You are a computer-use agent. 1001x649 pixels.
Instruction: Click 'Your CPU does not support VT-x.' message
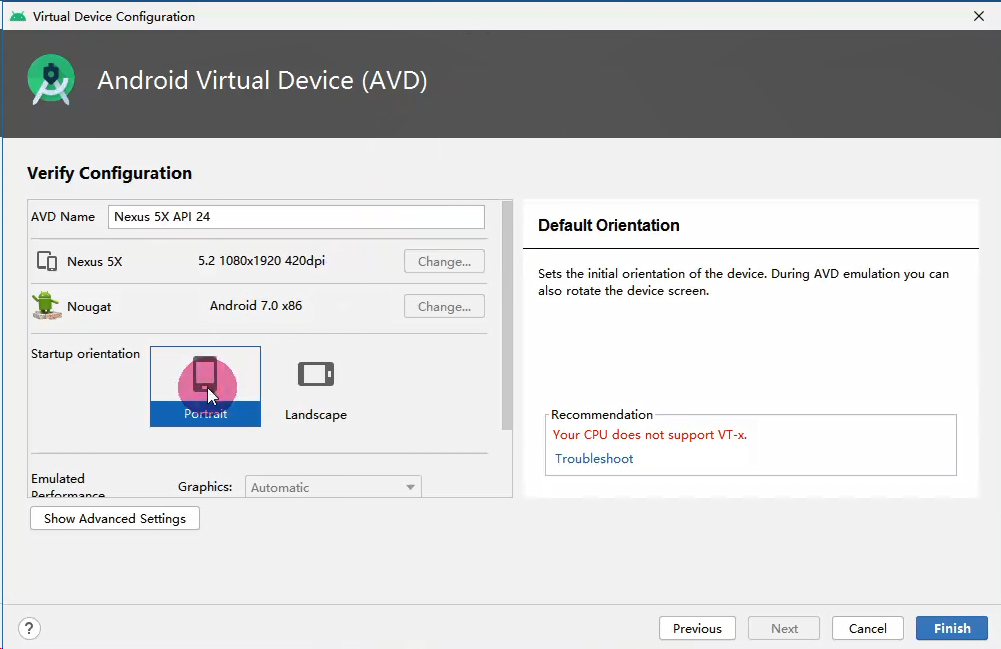649,435
